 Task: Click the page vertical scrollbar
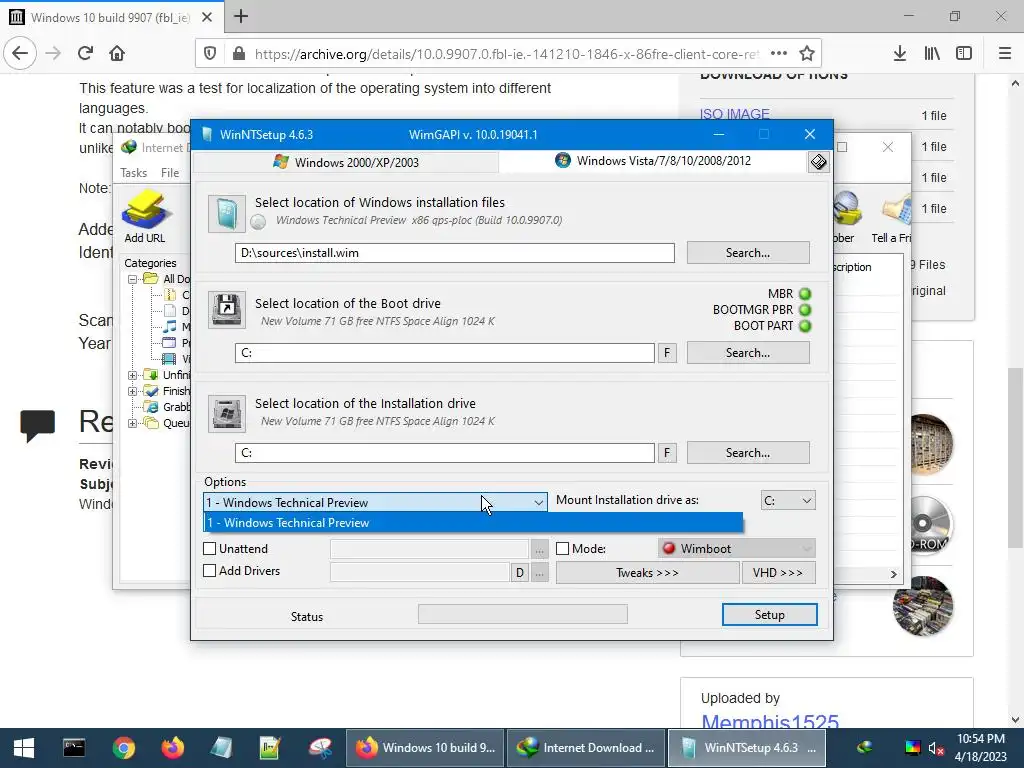point(1015,458)
